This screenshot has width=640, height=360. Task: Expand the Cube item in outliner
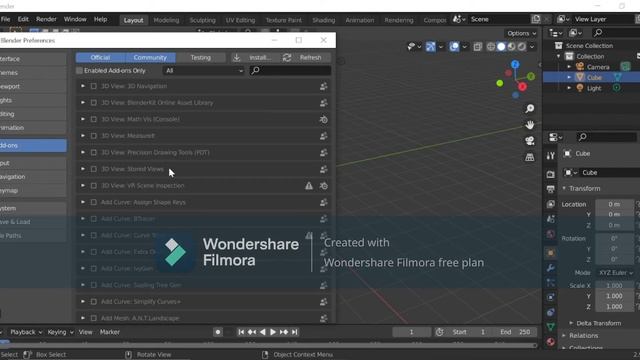coord(569,77)
